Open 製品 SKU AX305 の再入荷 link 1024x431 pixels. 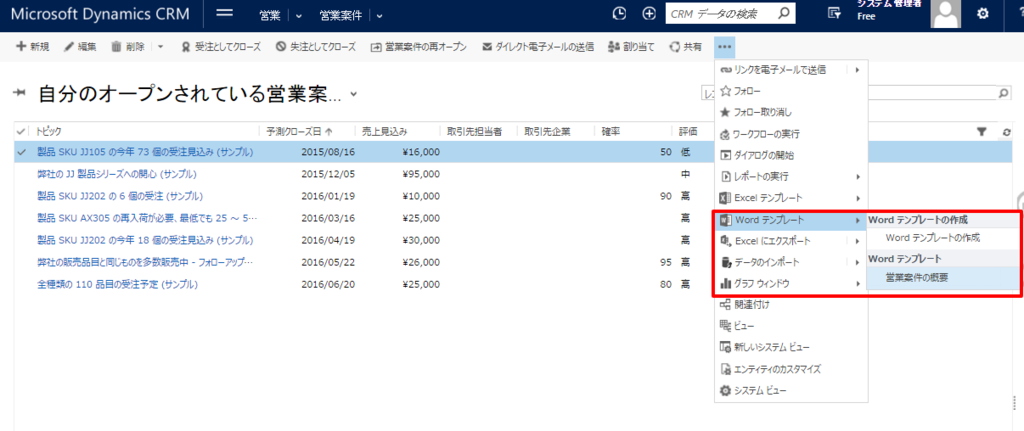(147, 217)
